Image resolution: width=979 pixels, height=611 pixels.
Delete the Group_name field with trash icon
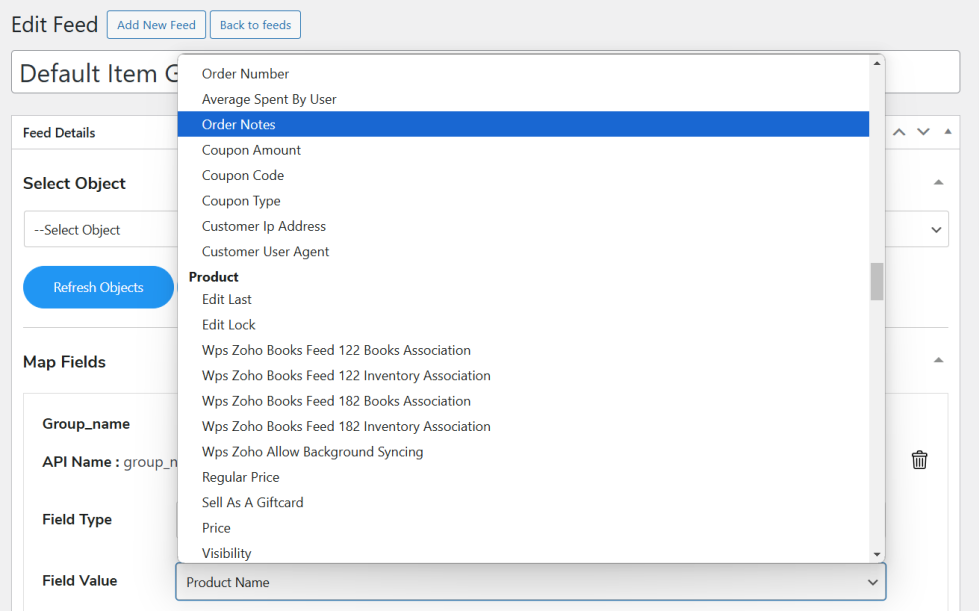(919, 460)
